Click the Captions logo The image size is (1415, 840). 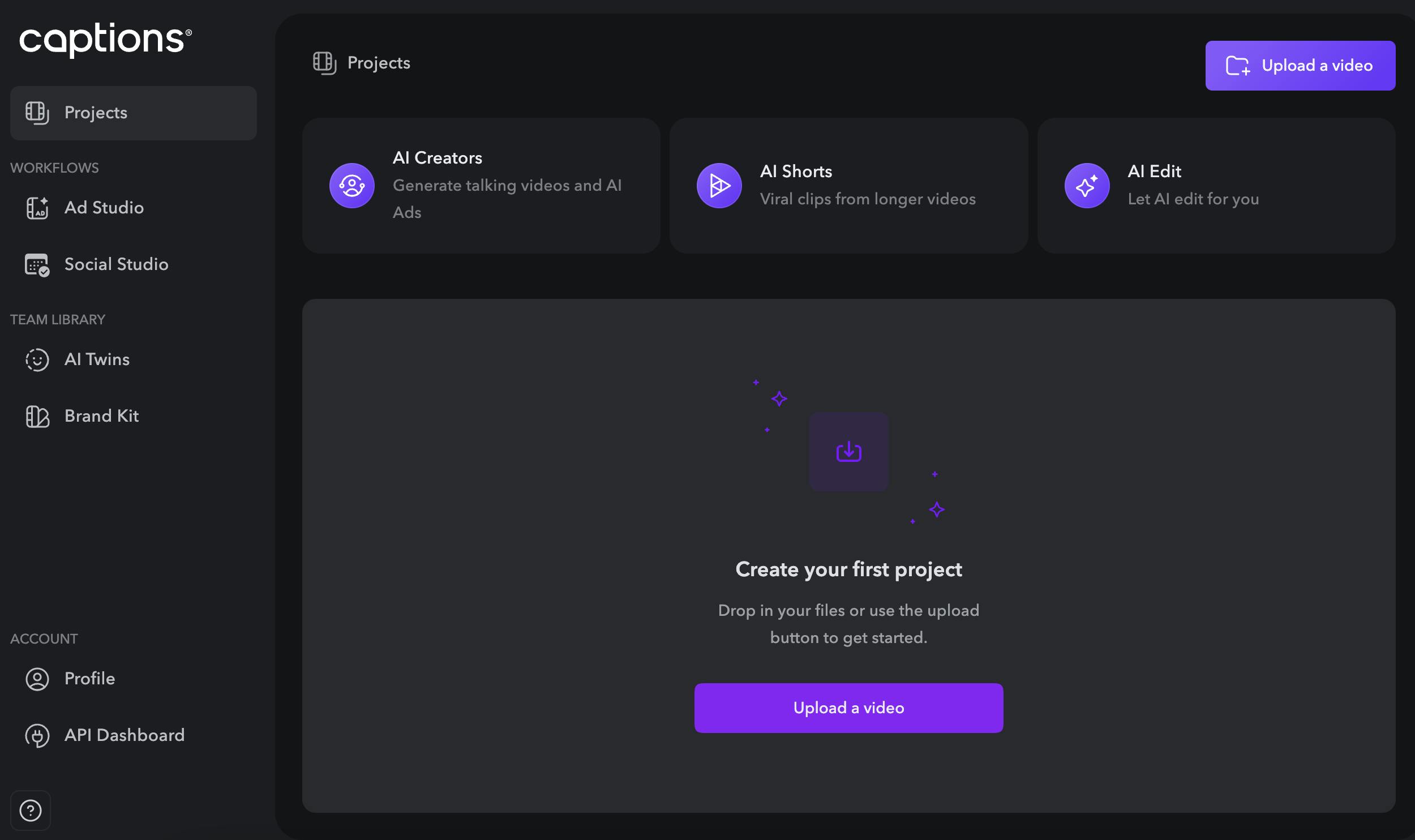pos(105,40)
